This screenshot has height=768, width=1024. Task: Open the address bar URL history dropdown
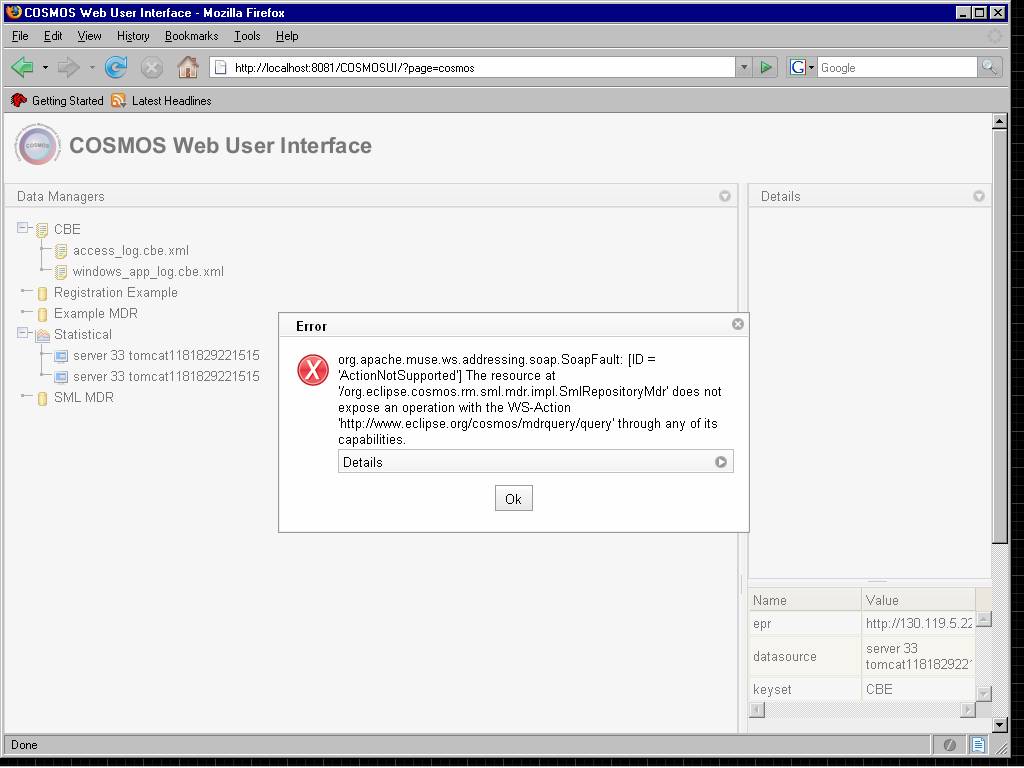coord(743,67)
